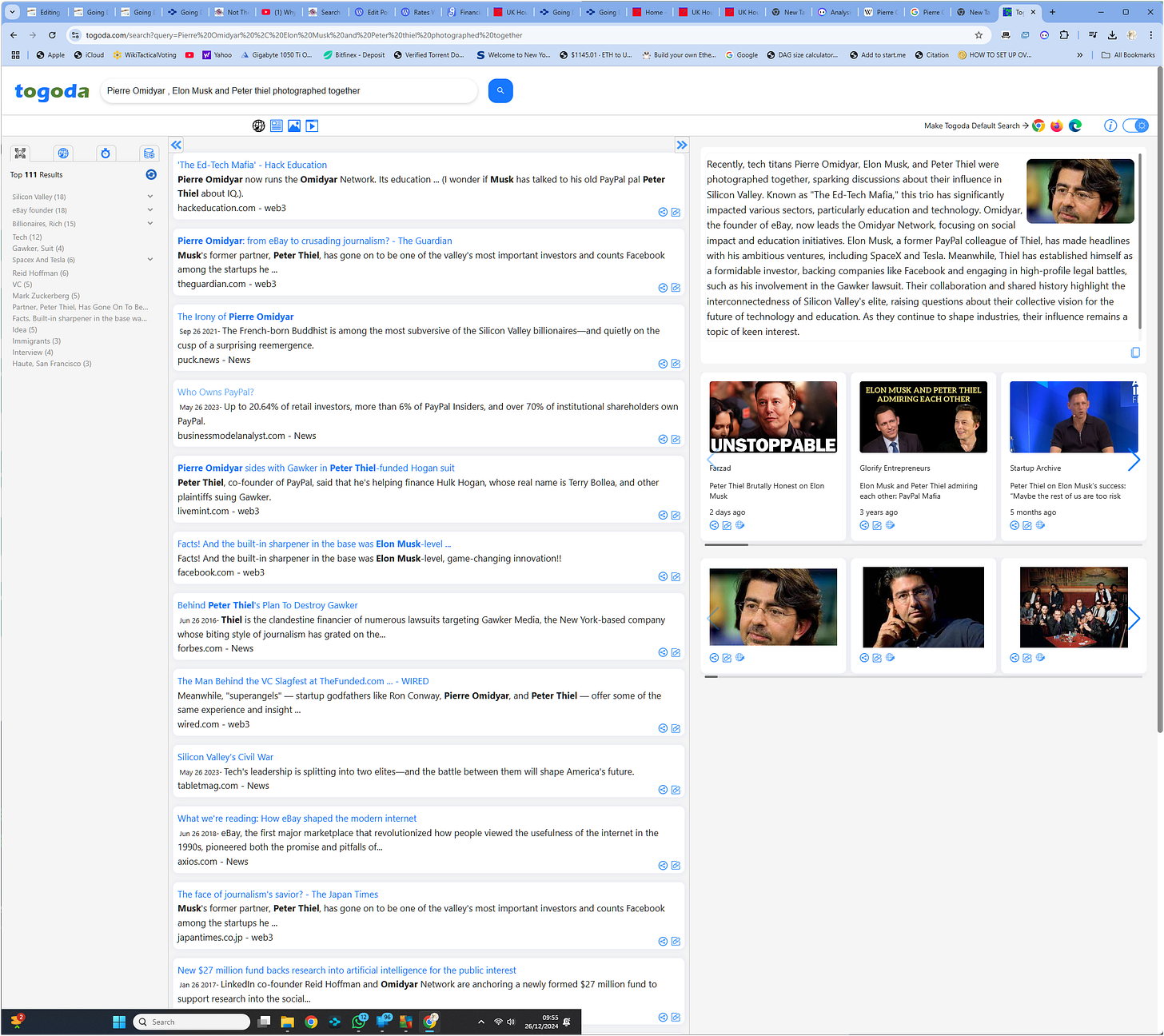Edit note for the Guardian Pierre Omidyar result
Image resolution: width=1164 pixels, height=1036 pixels.
[x=676, y=288]
